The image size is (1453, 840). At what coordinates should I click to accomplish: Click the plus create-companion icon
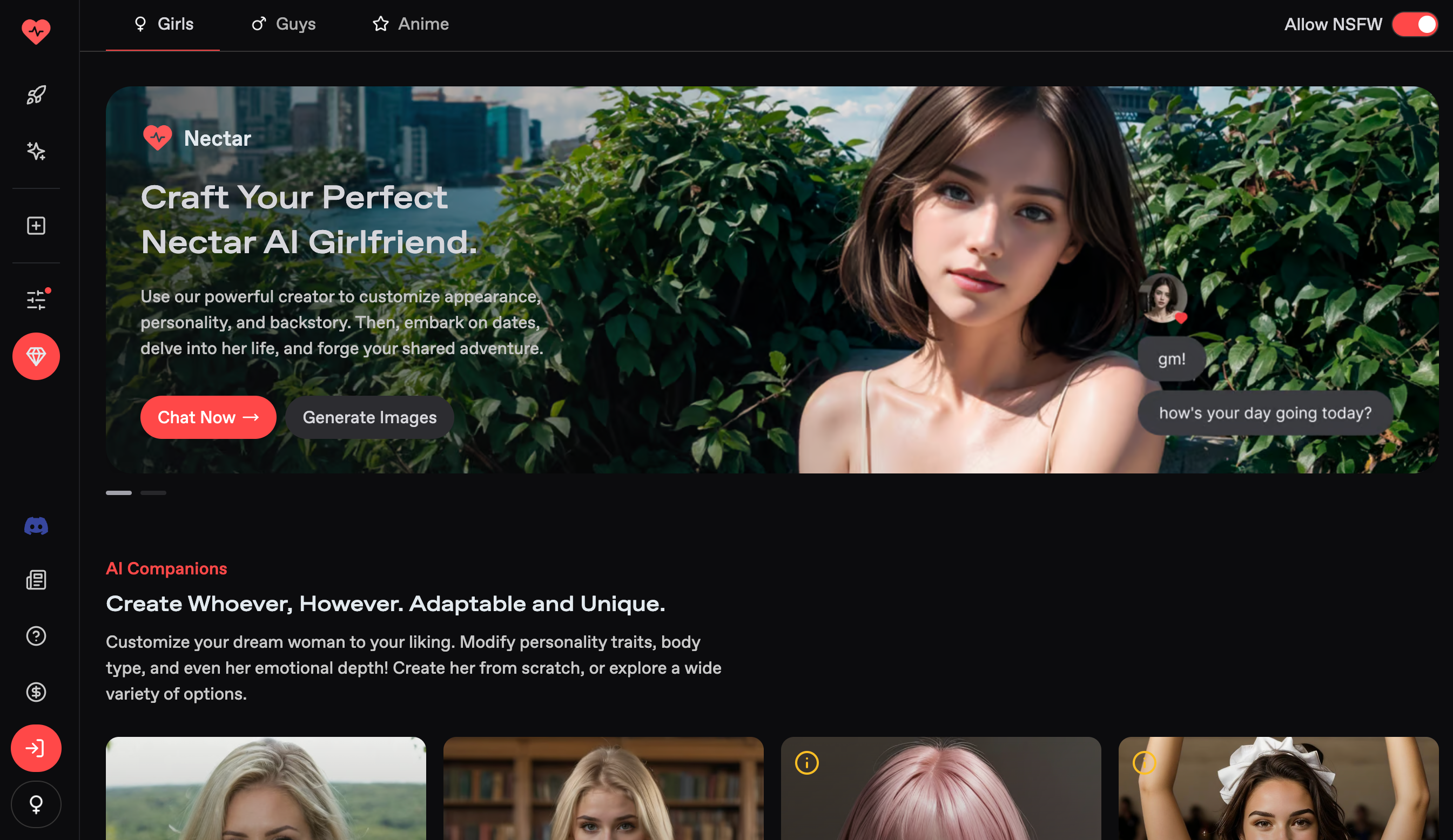click(x=36, y=226)
